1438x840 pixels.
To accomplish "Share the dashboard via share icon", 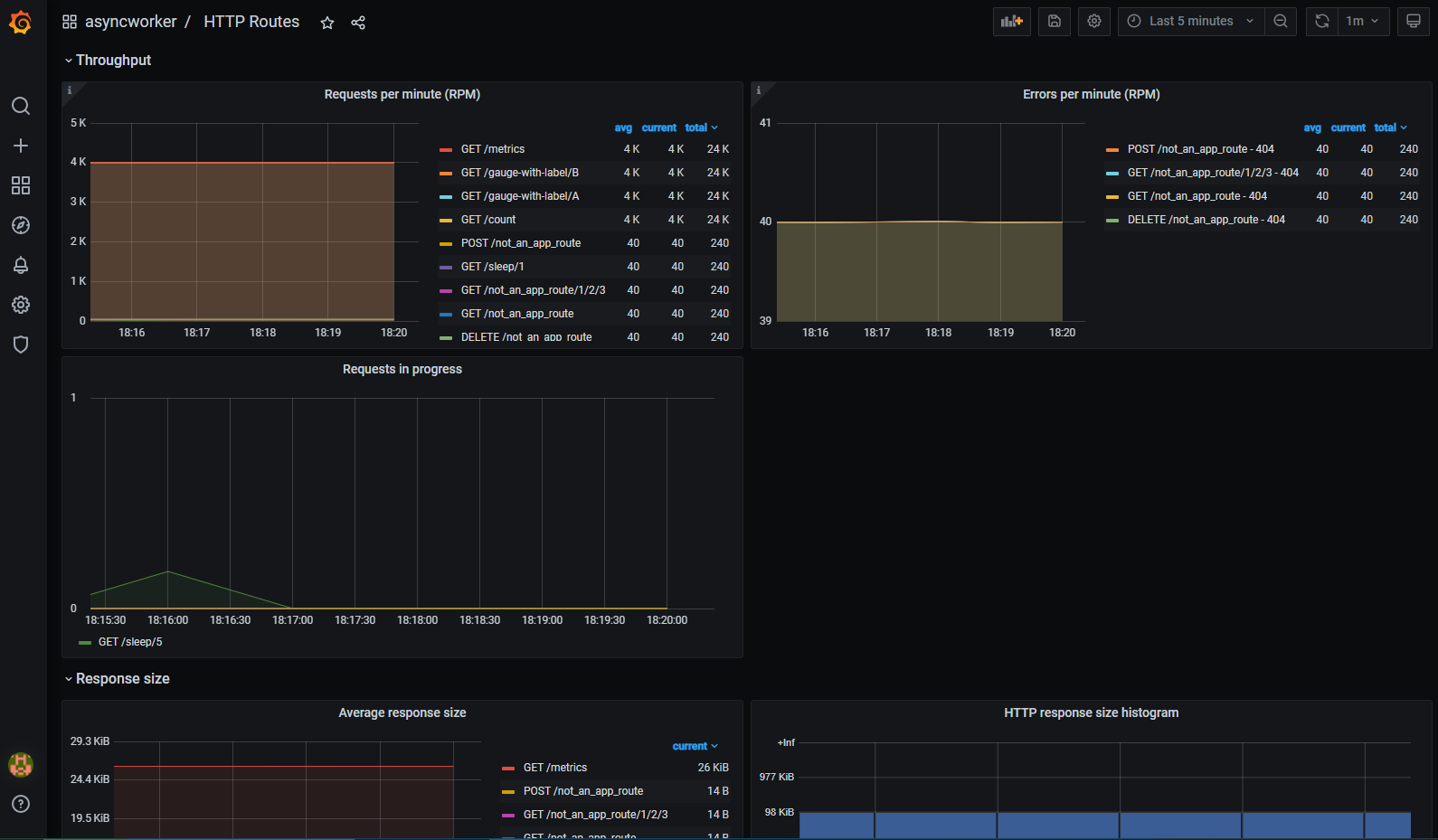I will pos(358,23).
